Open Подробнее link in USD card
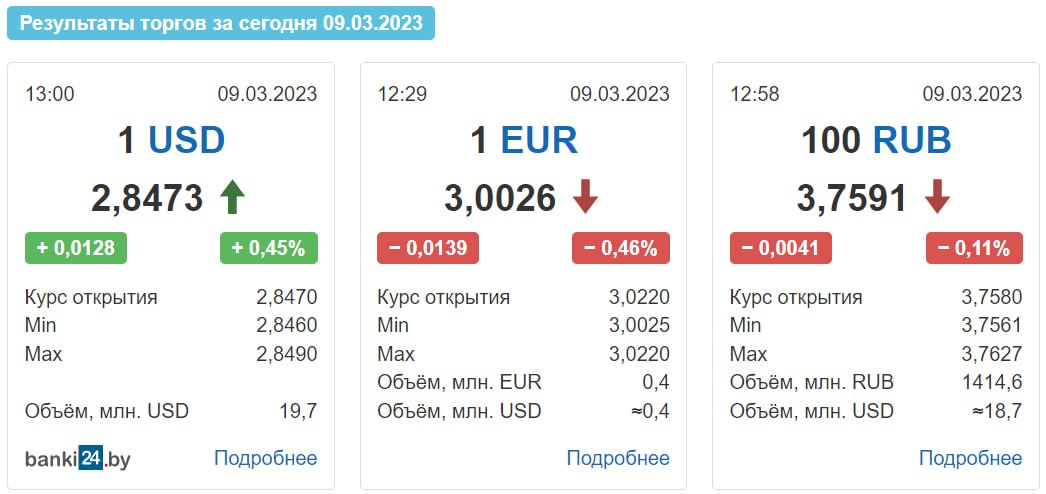The width and height of the screenshot is (1046, 494). [266, 458]
